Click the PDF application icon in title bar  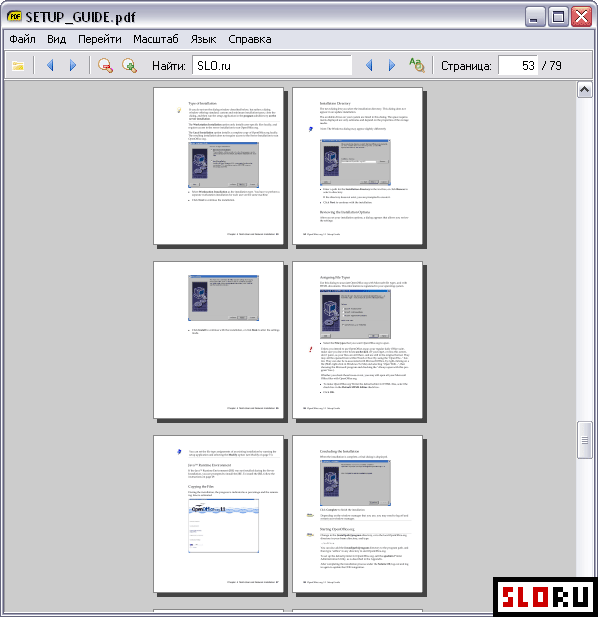coord(15,17)
